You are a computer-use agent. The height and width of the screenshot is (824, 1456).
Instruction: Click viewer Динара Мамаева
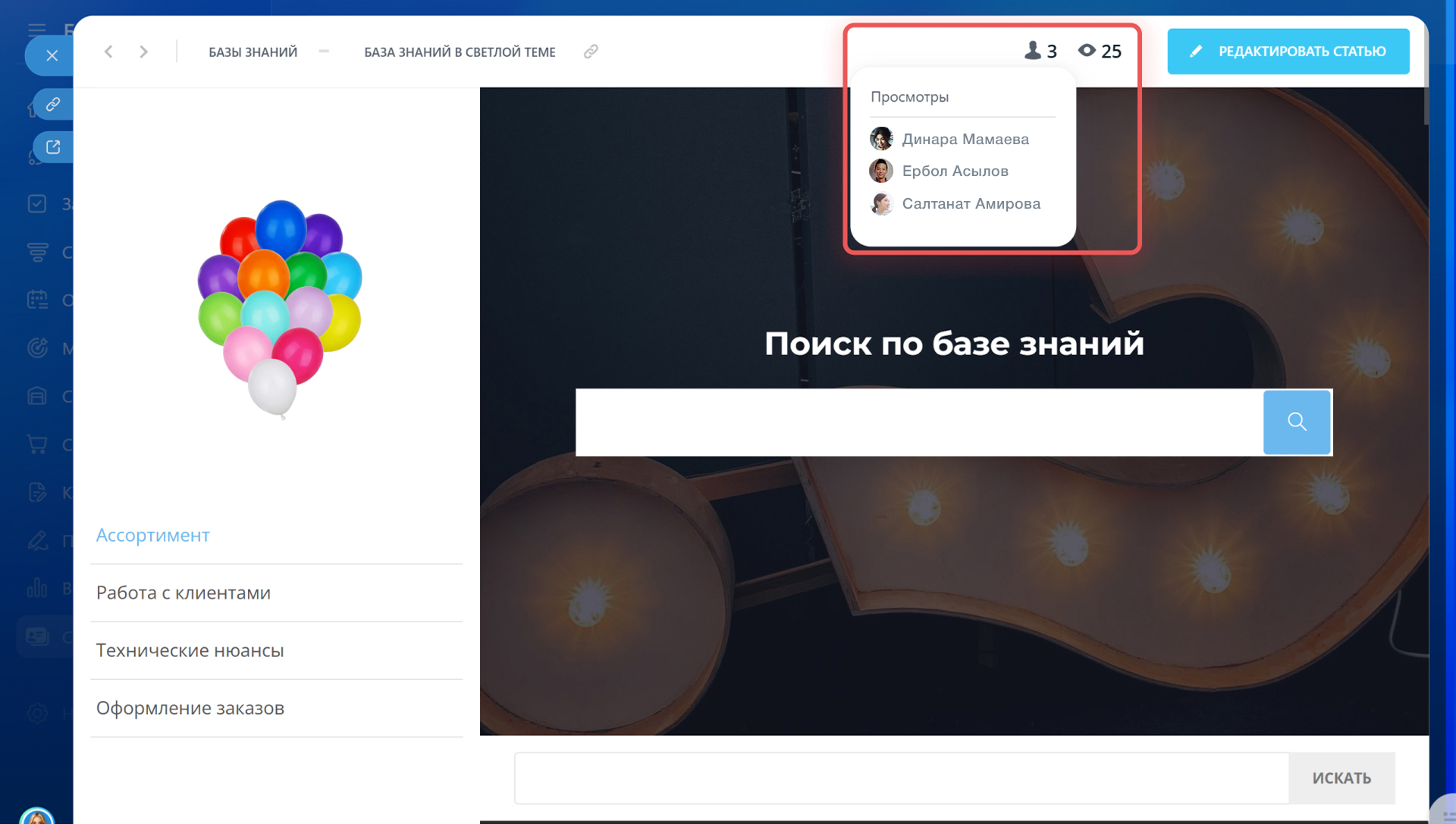pyautogui.click(x=965, y=139)
